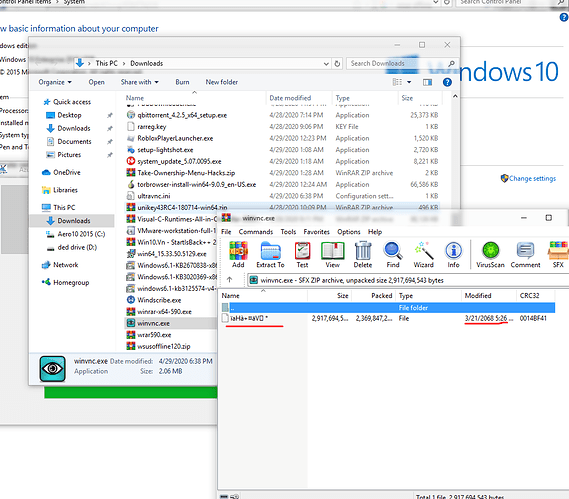Select the parent folder '..' row in WinRAR
Screen dimensions: 569x499
coord(388,308)
